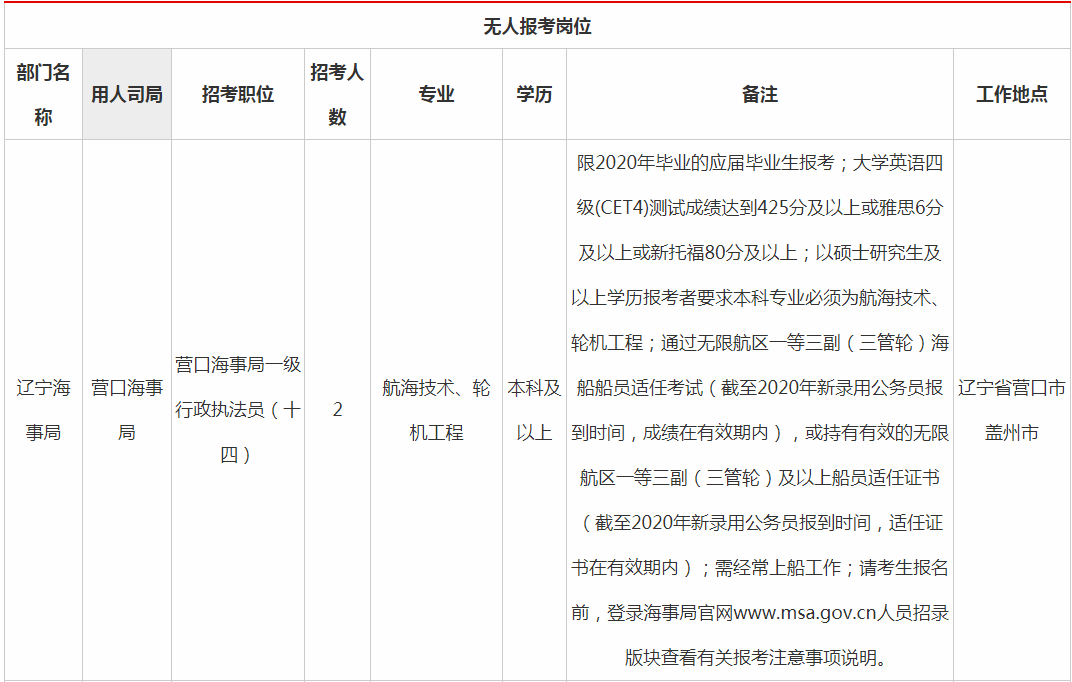Select the 辽宁海事局 department cell
This screenshot has width=1072, height=682.
click(43, 410)
